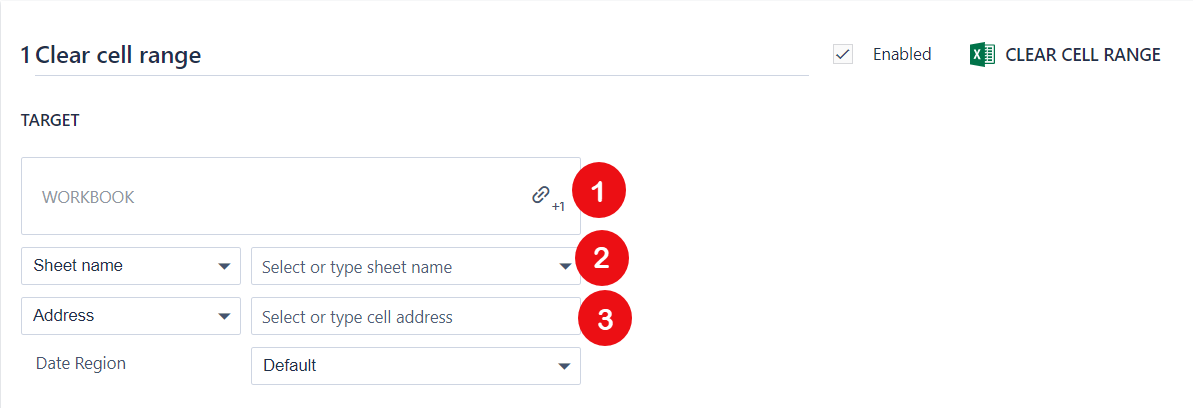Click the step number 1 in title

click(x=25, y=55)
